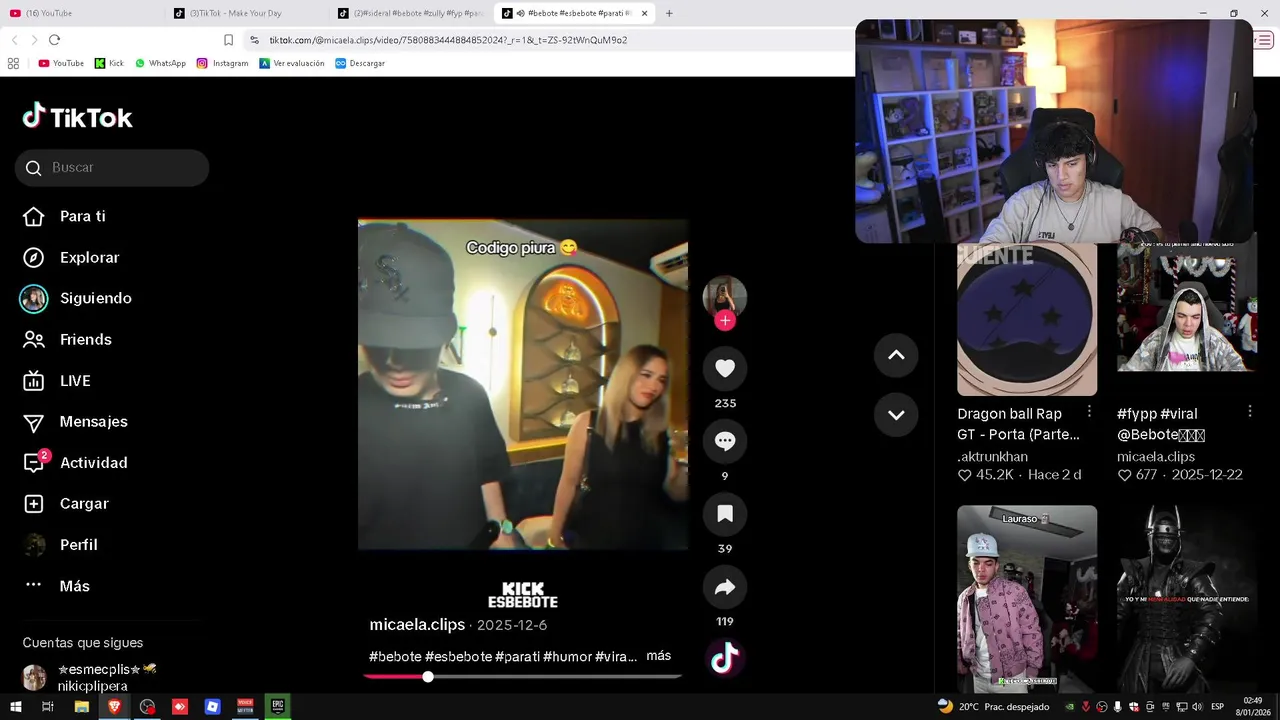Go to next video with down chevron
Screen dimensions: 1280x720
coord(896,415)
